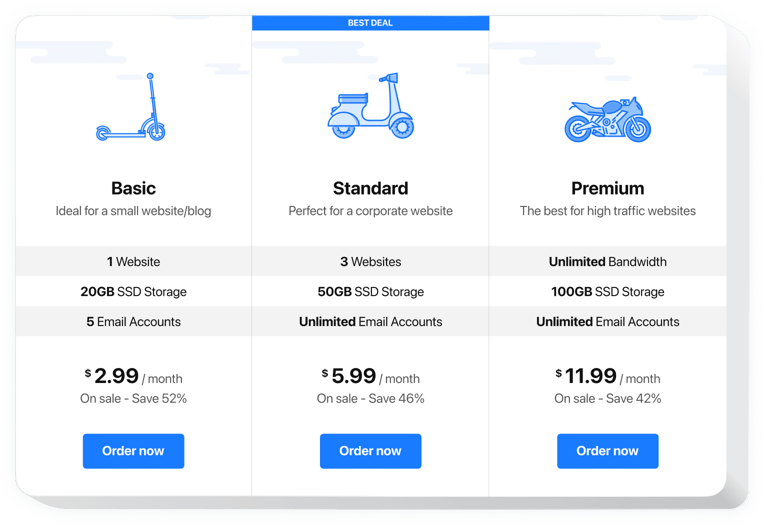Image resolution: width=766 pixels, height=526 pixels.
Task: Click the On sale - Save 46% text
Action: pos(370,399)
